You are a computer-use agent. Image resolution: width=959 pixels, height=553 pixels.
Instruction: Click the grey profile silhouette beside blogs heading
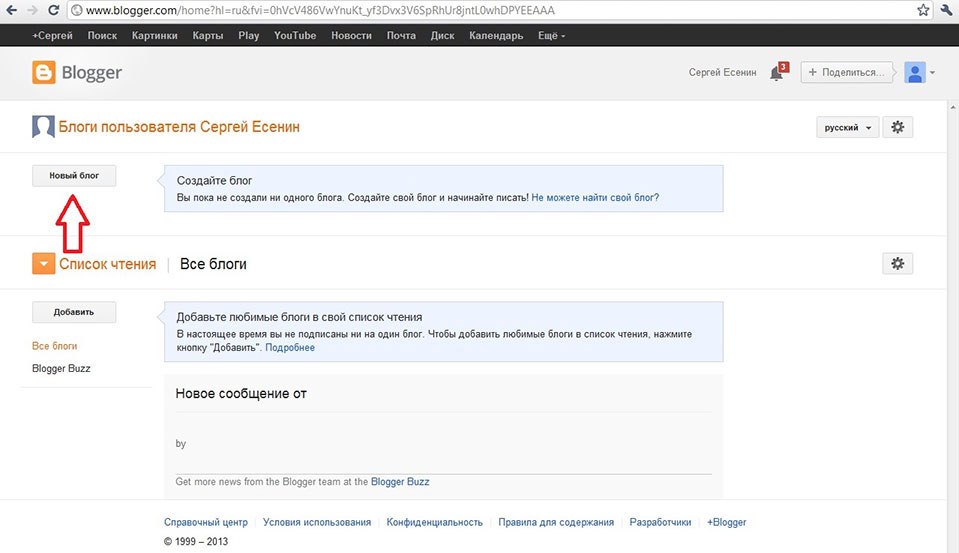pyautogui.click(x=43, y=127)
